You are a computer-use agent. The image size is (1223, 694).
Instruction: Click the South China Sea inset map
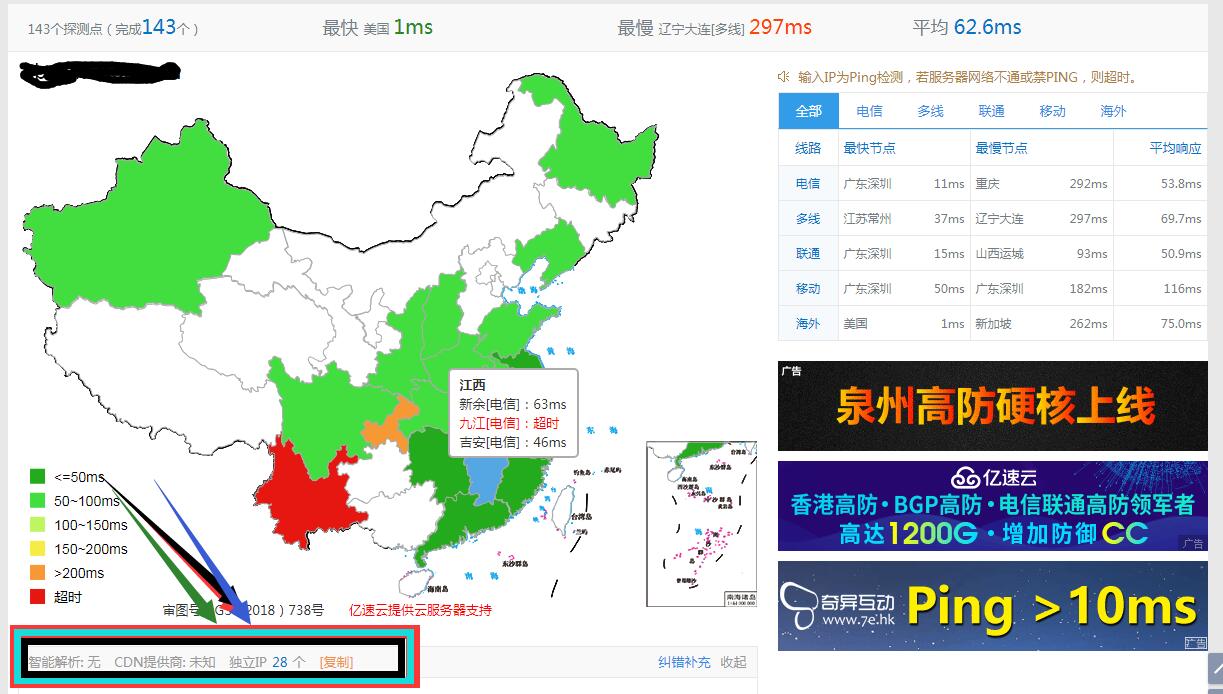click(x=700, y=523)
